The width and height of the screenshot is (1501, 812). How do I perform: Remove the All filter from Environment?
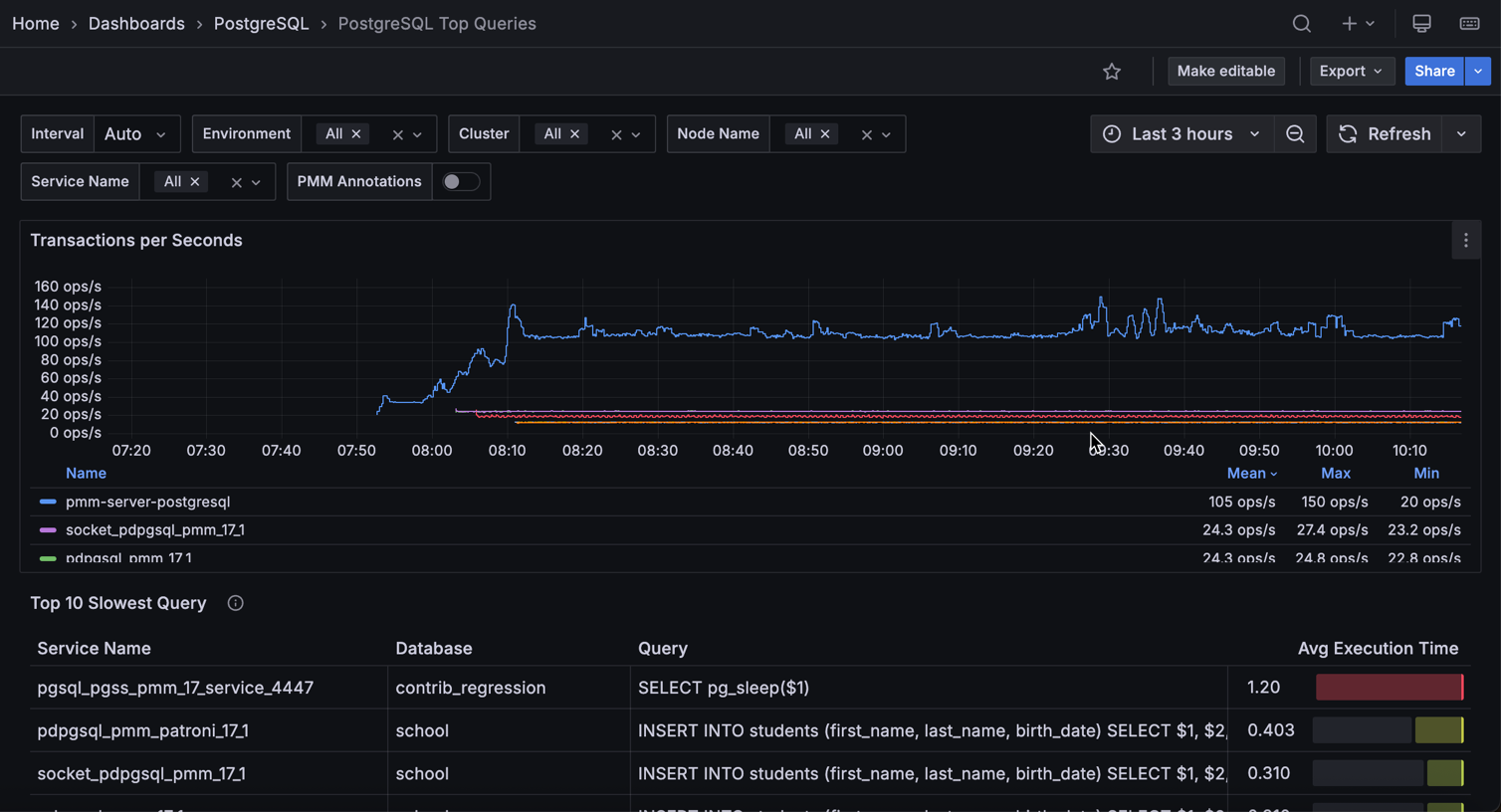pyautogui.click(x=355, y=133)
